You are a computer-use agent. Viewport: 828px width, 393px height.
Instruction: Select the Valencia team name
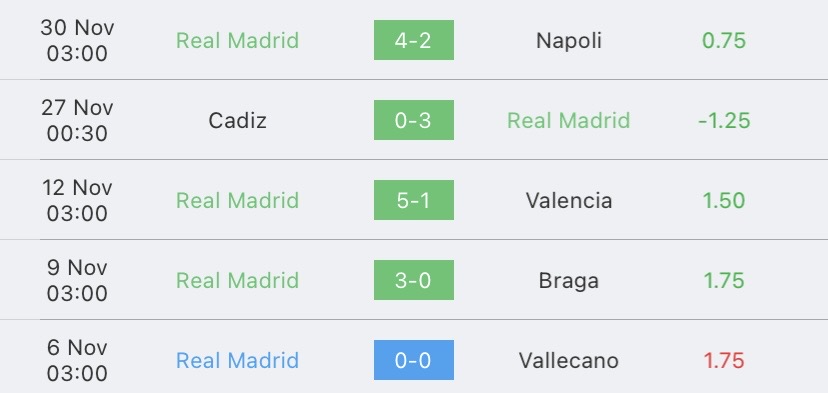569,200
